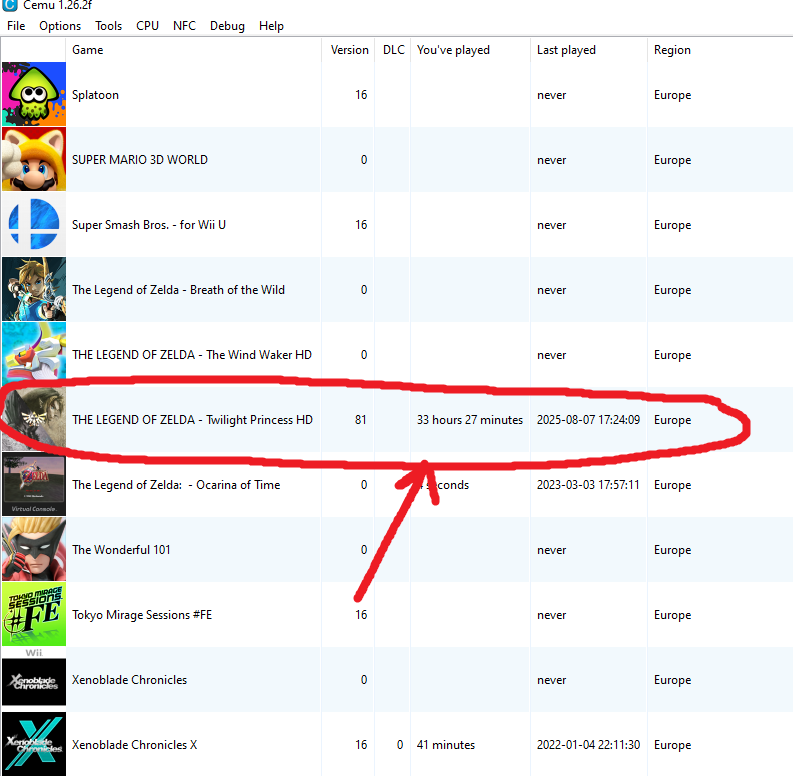This screenshot has width=793, height=776.
Task: Click last played date 2025-08-07 17:24:09
Action: pyautogui.click(x=588, y=420)
